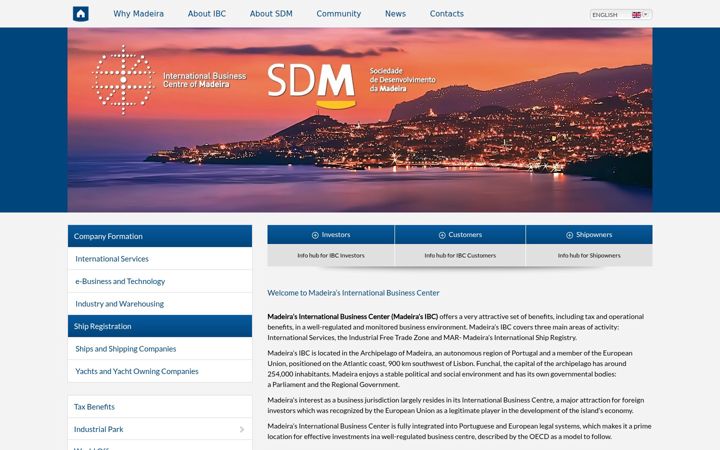The height and width of the screenshot is (450, 720).
Task: Click the plus icon beside Shipowners
Action: 569,235
